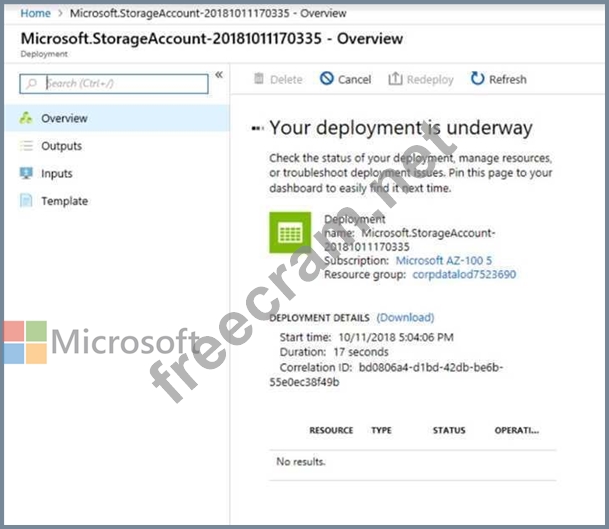Open the Microsoft AZ-100 5 subscription link
This screenshot has height=529, width=609.
click(444, 260)
